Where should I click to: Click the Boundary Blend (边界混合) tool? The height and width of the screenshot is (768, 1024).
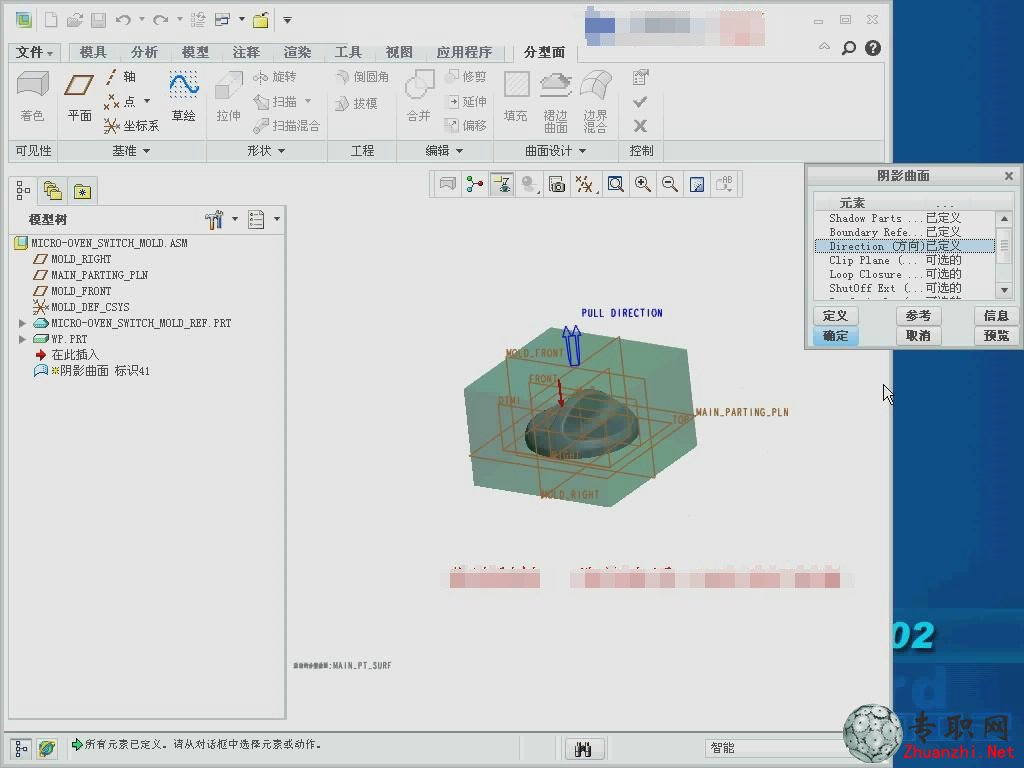point(596,102)
